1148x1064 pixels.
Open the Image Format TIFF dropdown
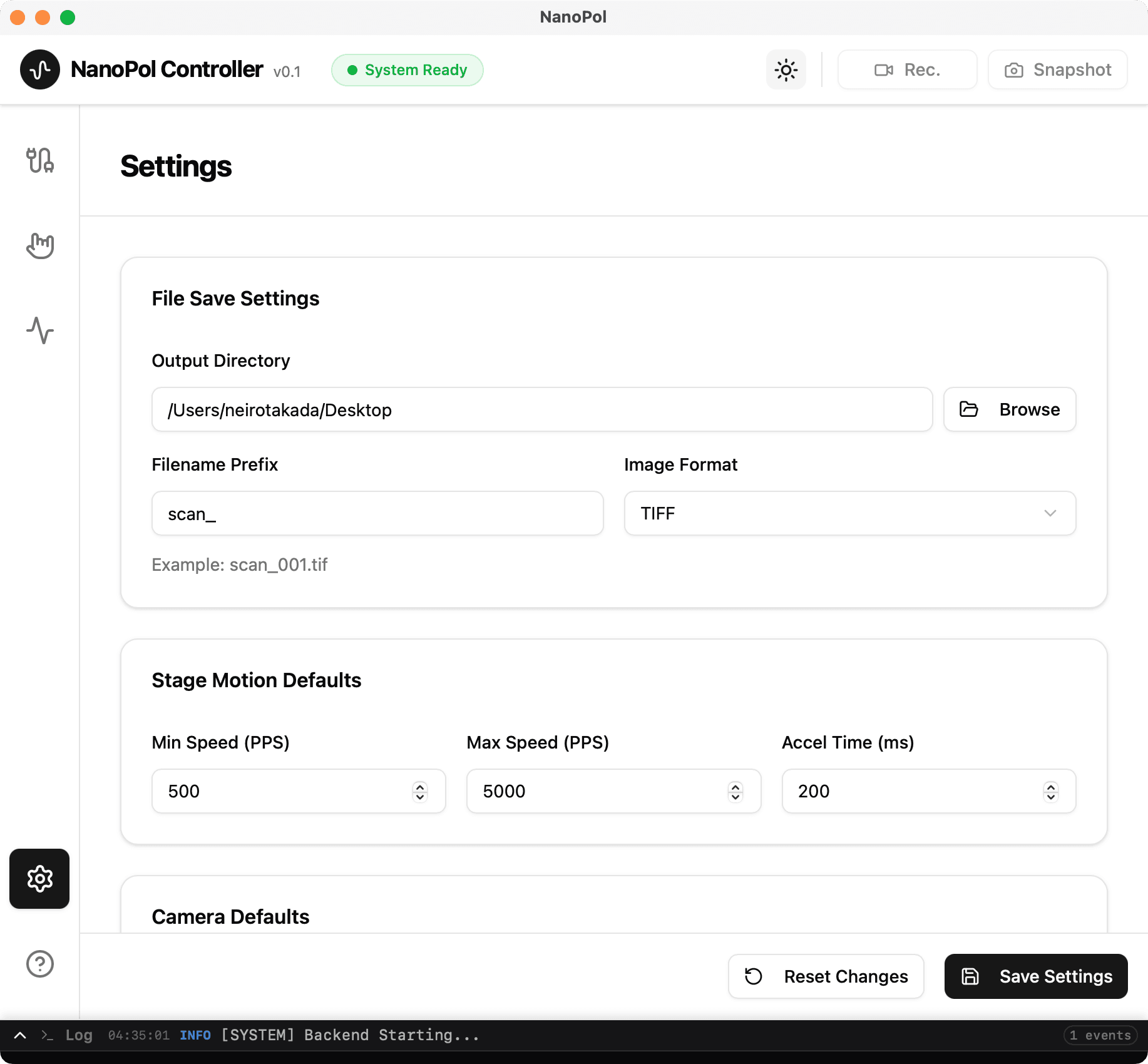pyautogui.click(x=849, y=513)
